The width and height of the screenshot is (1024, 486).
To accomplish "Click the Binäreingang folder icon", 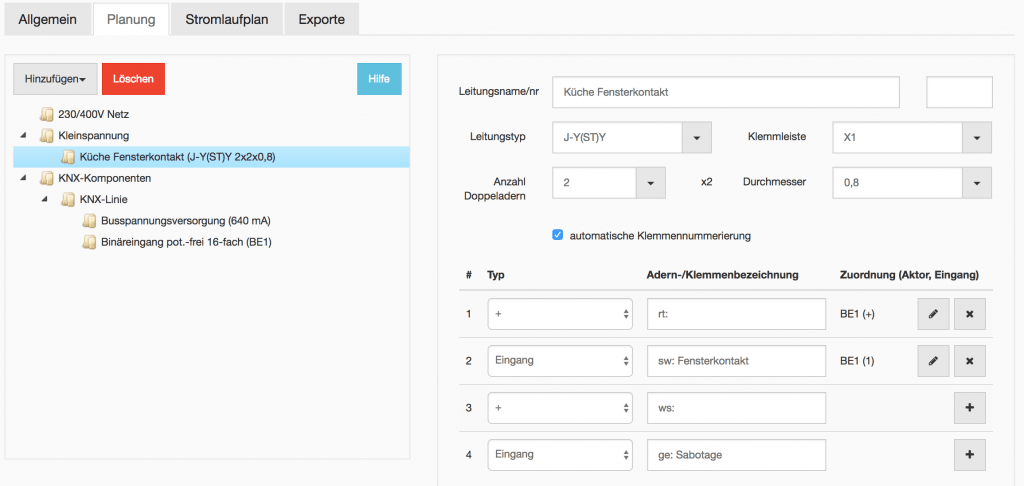I will (x=89, y=242).
